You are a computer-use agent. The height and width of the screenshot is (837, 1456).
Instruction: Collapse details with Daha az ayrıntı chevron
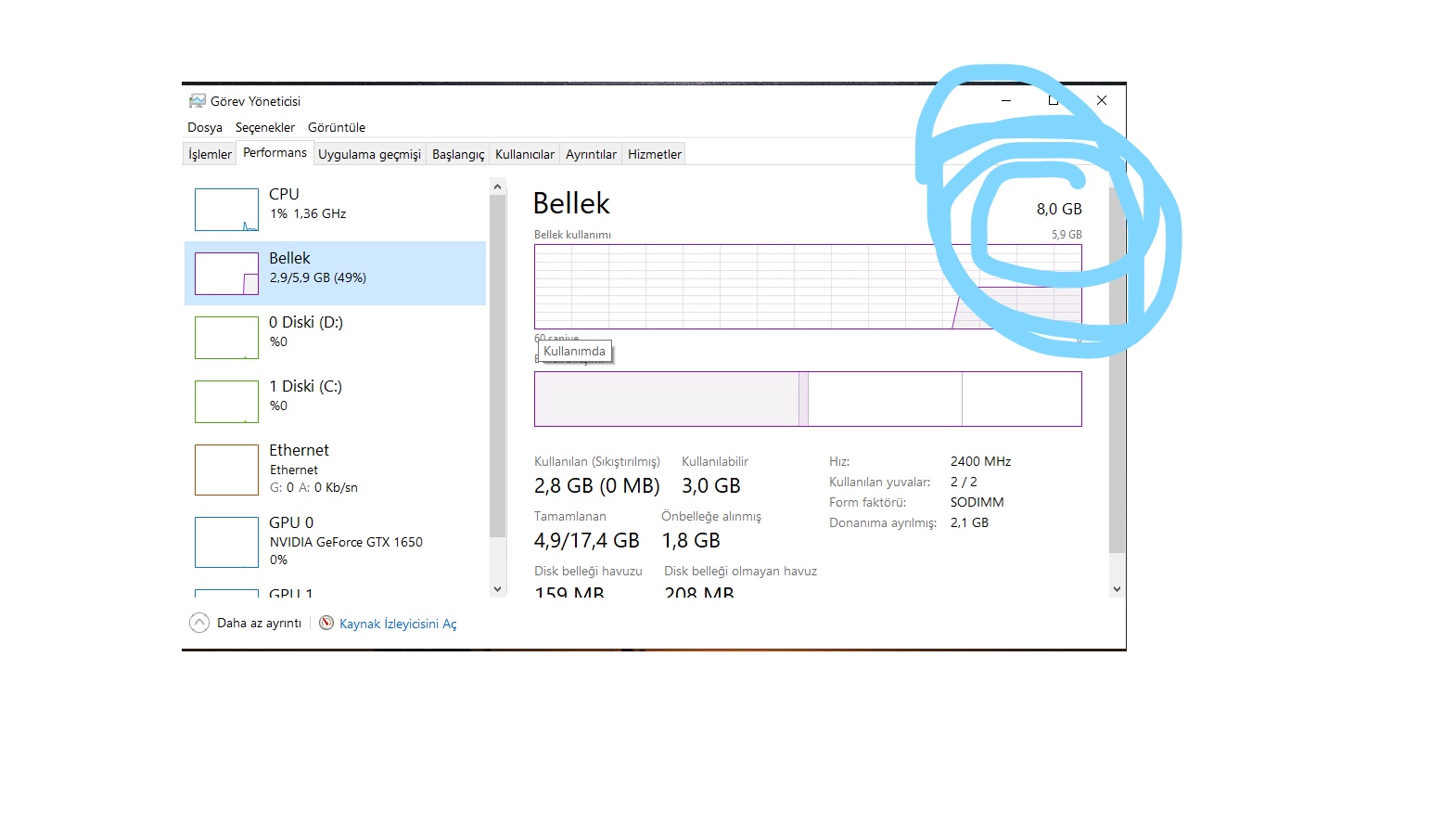[199, 623]
